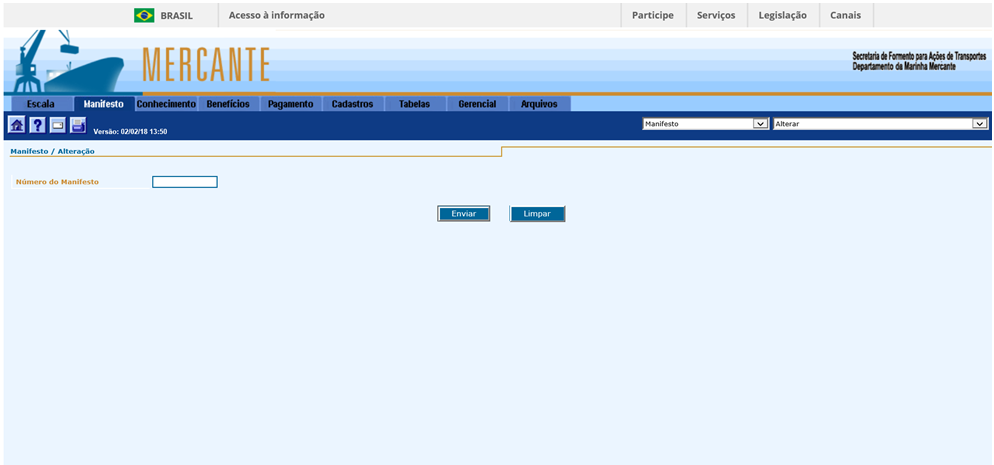Open the Gerencial tab
Viewport: 994px width, 465px height.
[x=477, y=104]
